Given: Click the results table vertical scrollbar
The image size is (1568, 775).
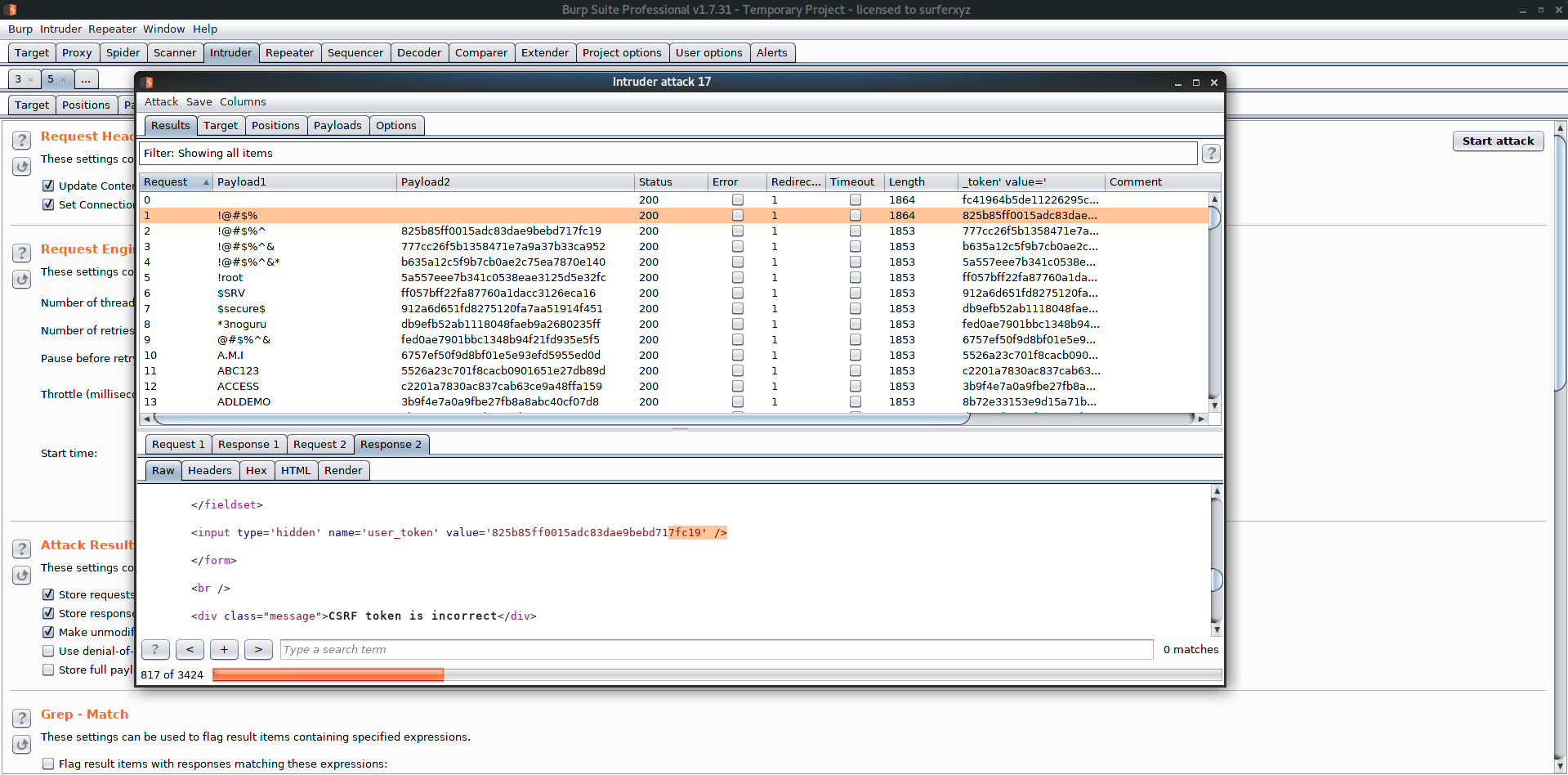Looking at the screenshot, I should (1214, 302).
